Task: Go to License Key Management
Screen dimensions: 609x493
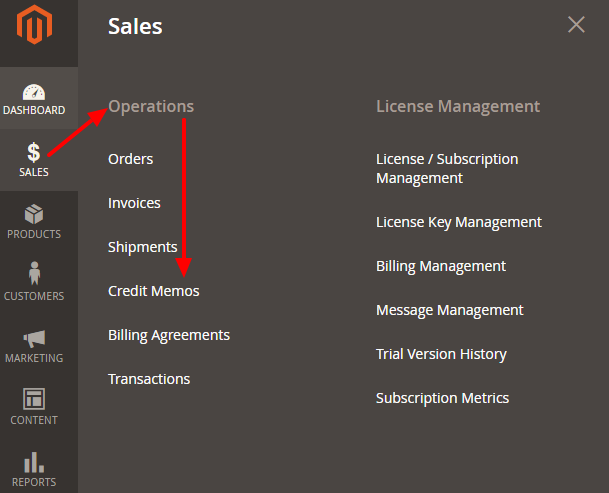Action: click(459, 222)
